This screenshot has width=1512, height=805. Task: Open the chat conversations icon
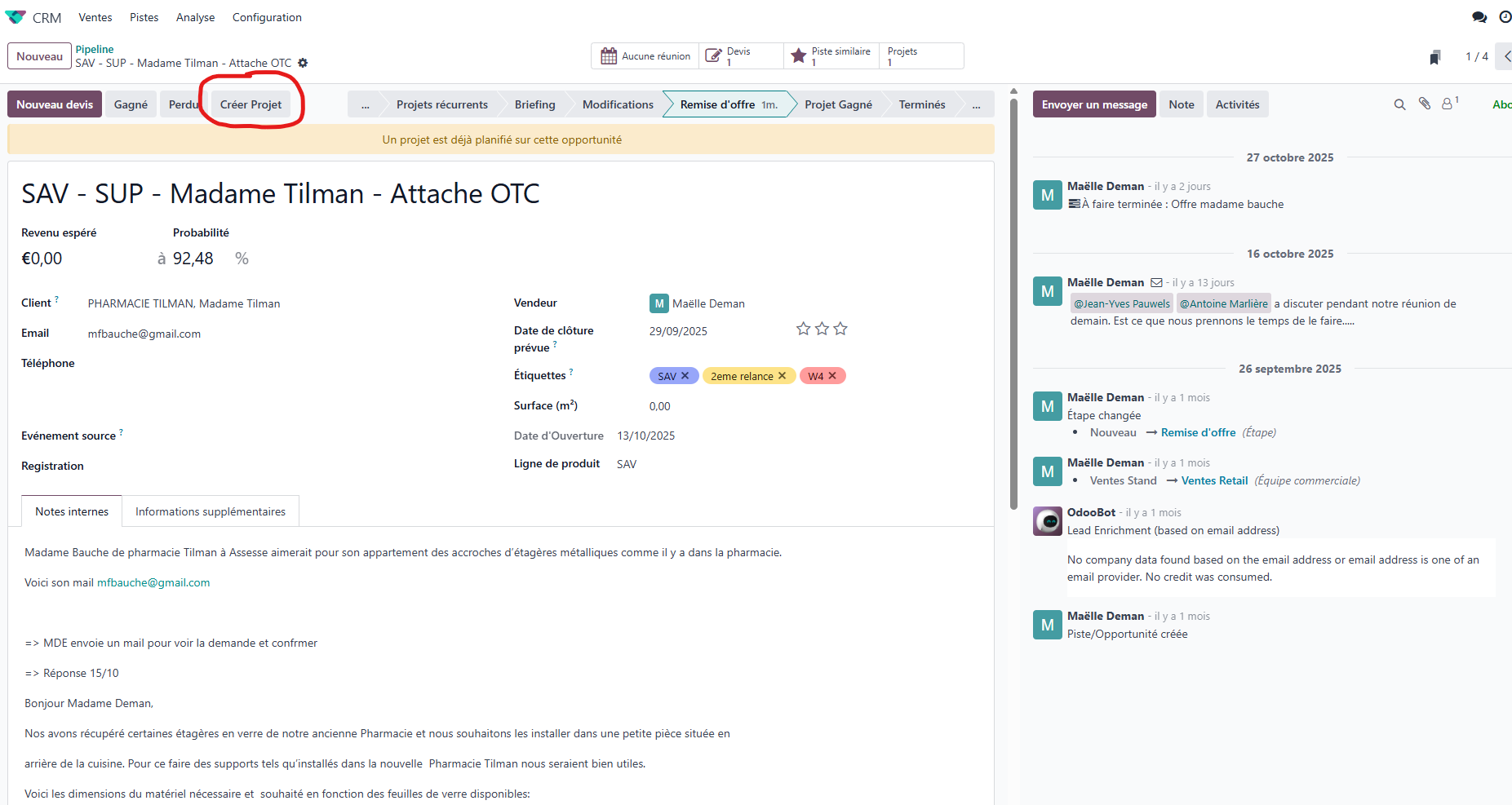[x=1479, y=17]
